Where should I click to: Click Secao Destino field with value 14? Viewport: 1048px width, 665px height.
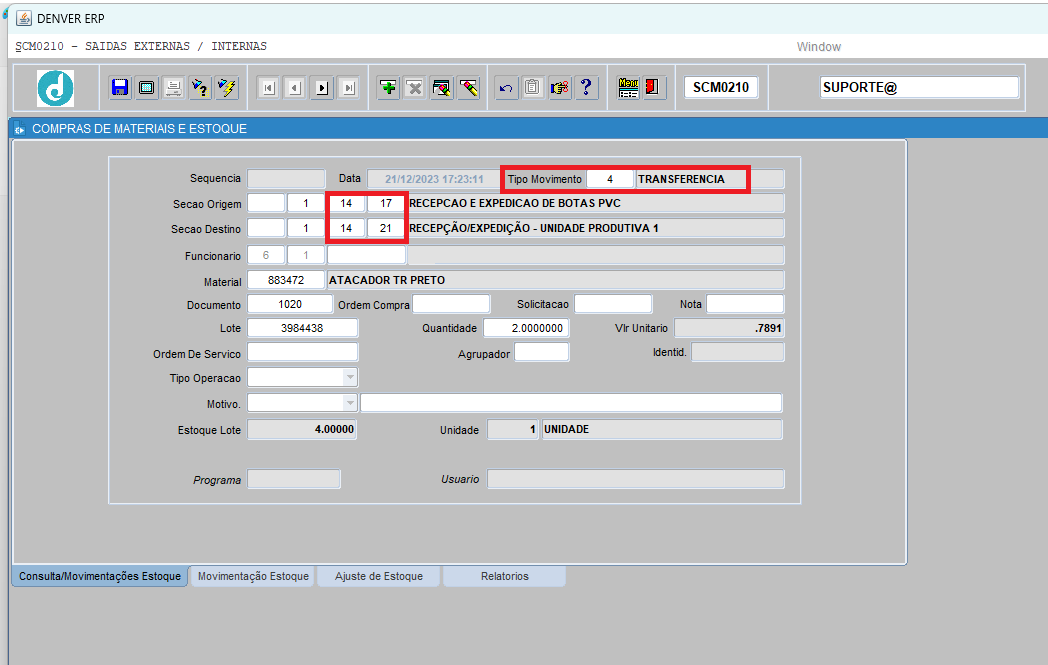[x=346, y=229]
